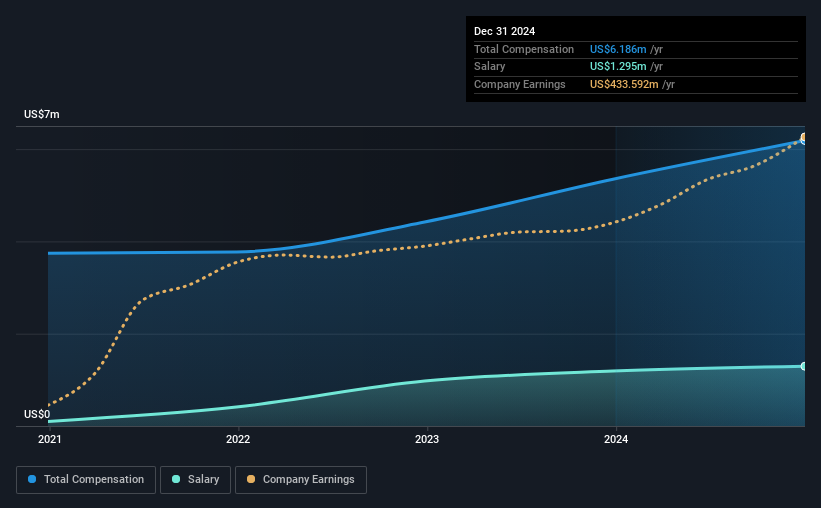Toggle the Salary legend button
The width and height of the screenshot is (821, 508).
(195, 480)
